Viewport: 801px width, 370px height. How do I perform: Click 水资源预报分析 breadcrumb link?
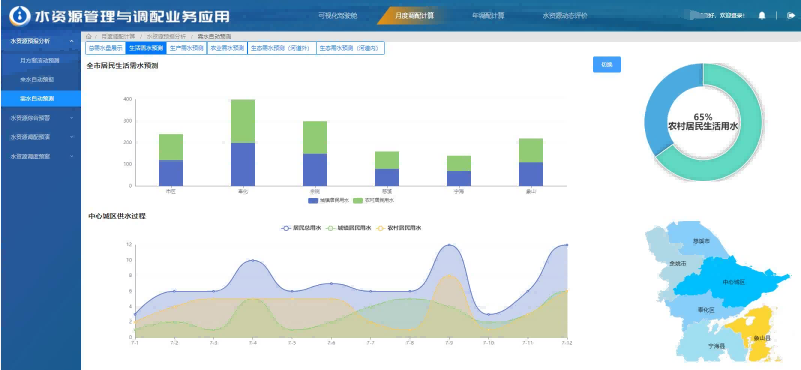[x=167, y=37]
